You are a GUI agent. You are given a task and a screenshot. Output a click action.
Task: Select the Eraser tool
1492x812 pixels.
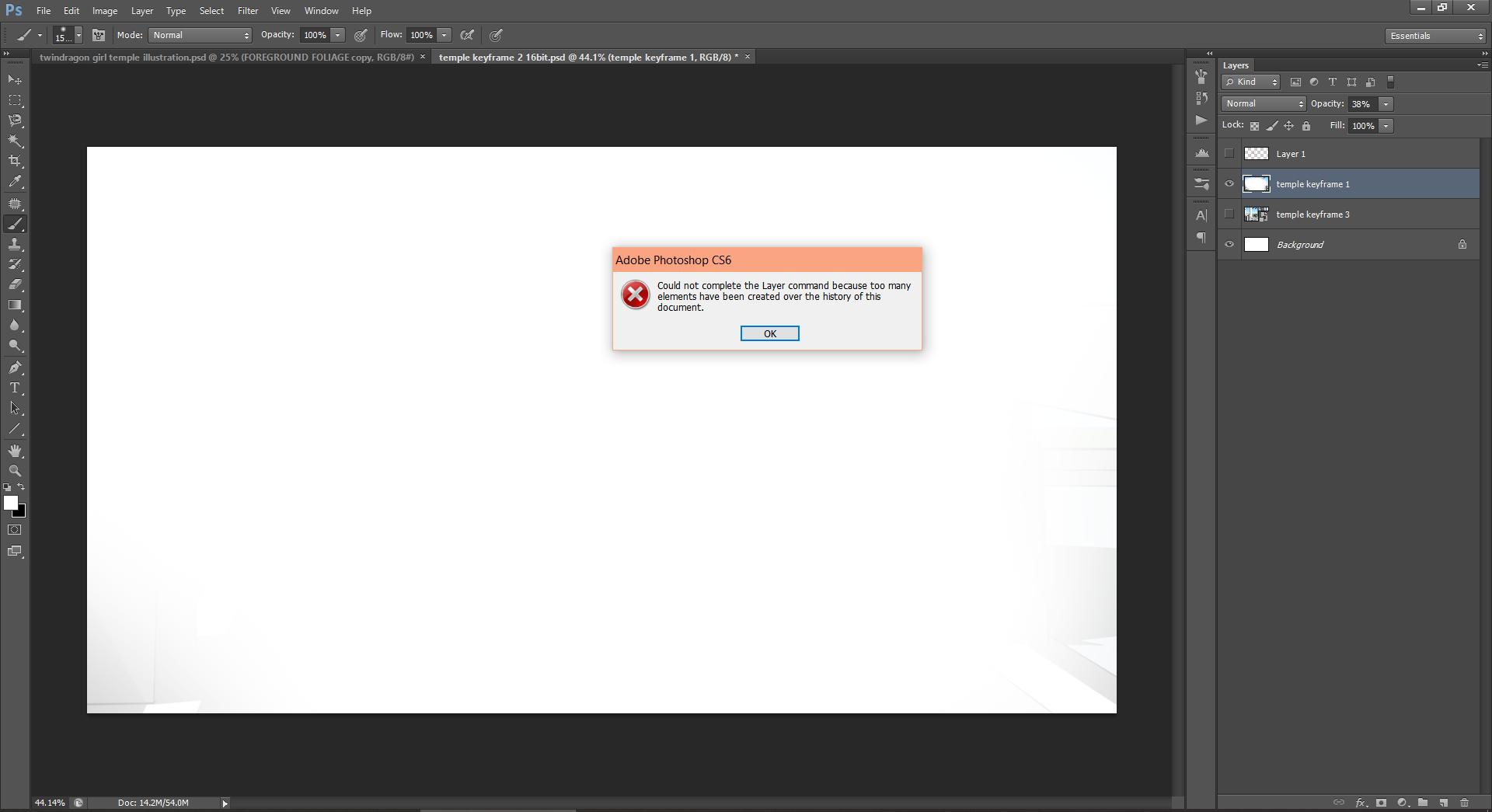click(15, 284)
